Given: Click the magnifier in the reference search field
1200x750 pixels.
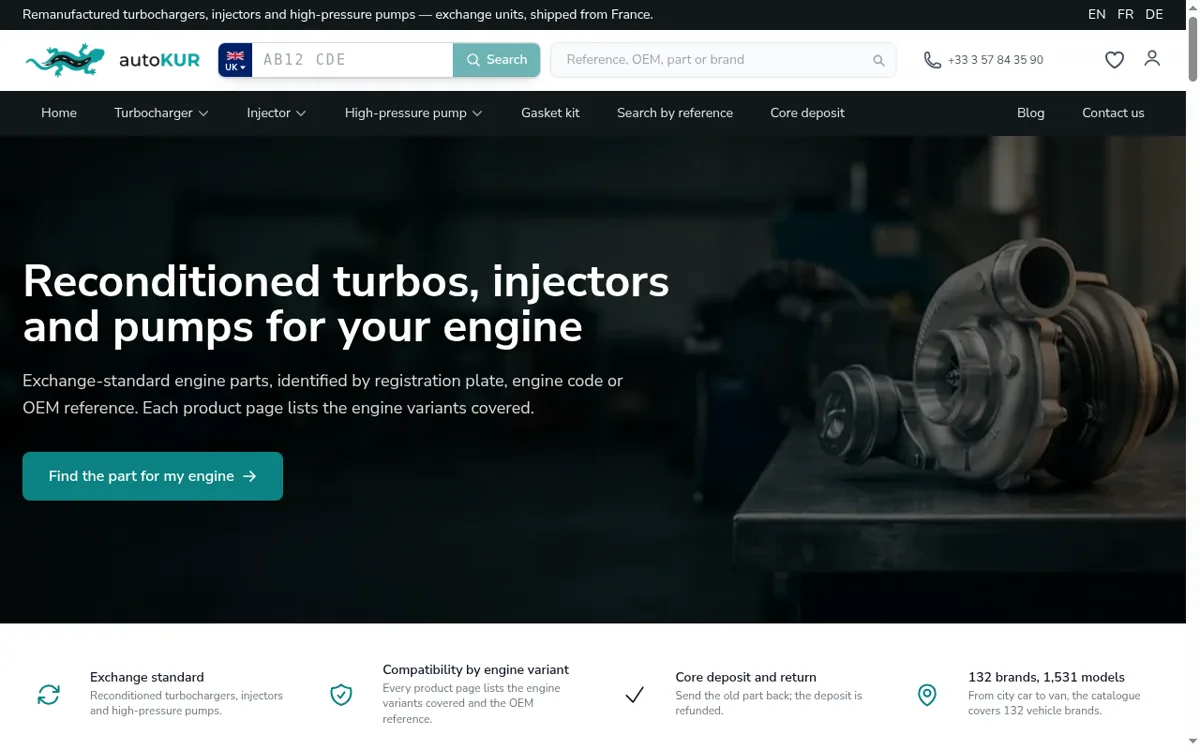Looking at the screenshot, I should tap(879, 60).
